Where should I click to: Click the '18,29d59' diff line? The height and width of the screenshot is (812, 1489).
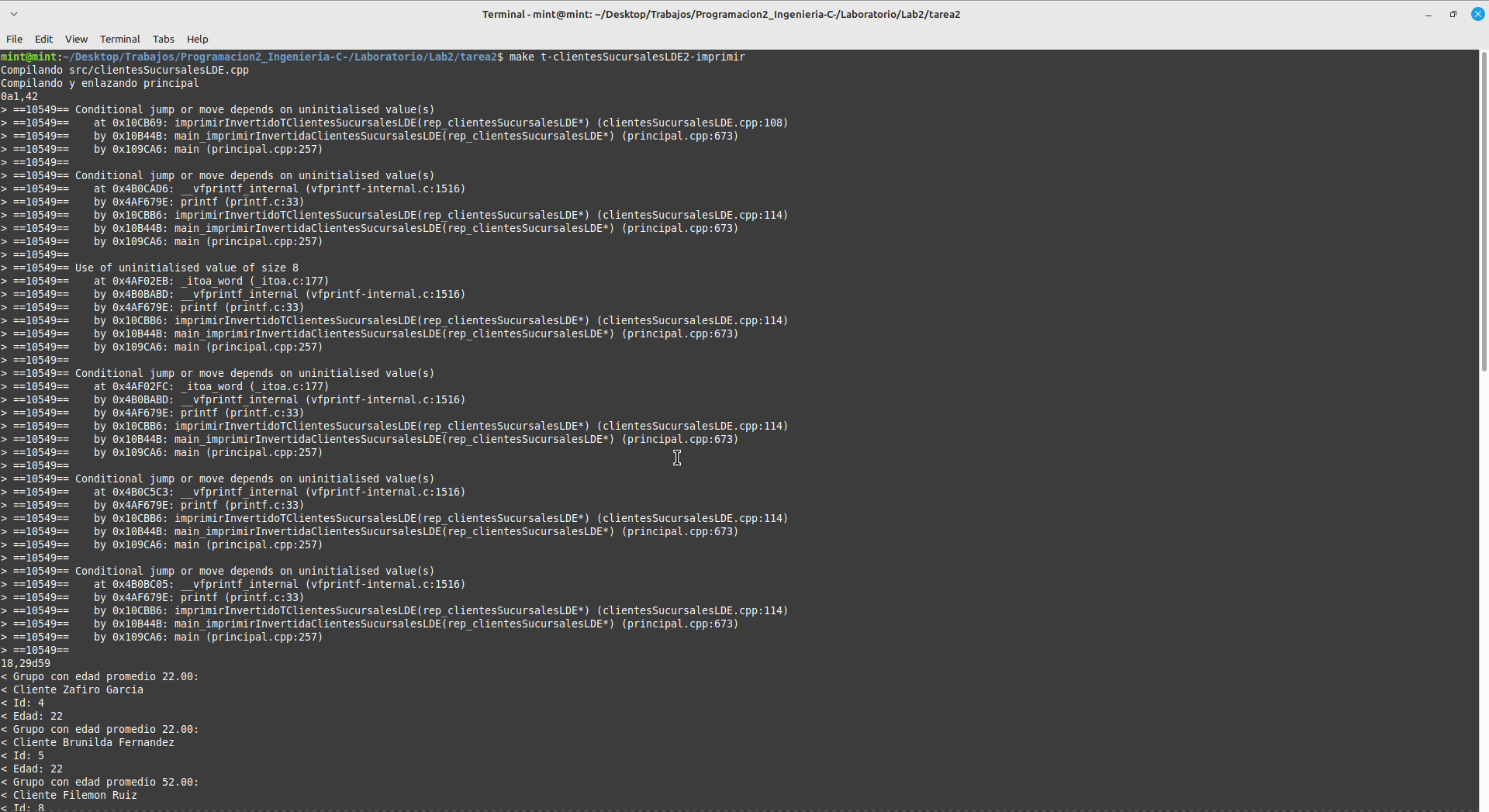click(x=26, y=663)
